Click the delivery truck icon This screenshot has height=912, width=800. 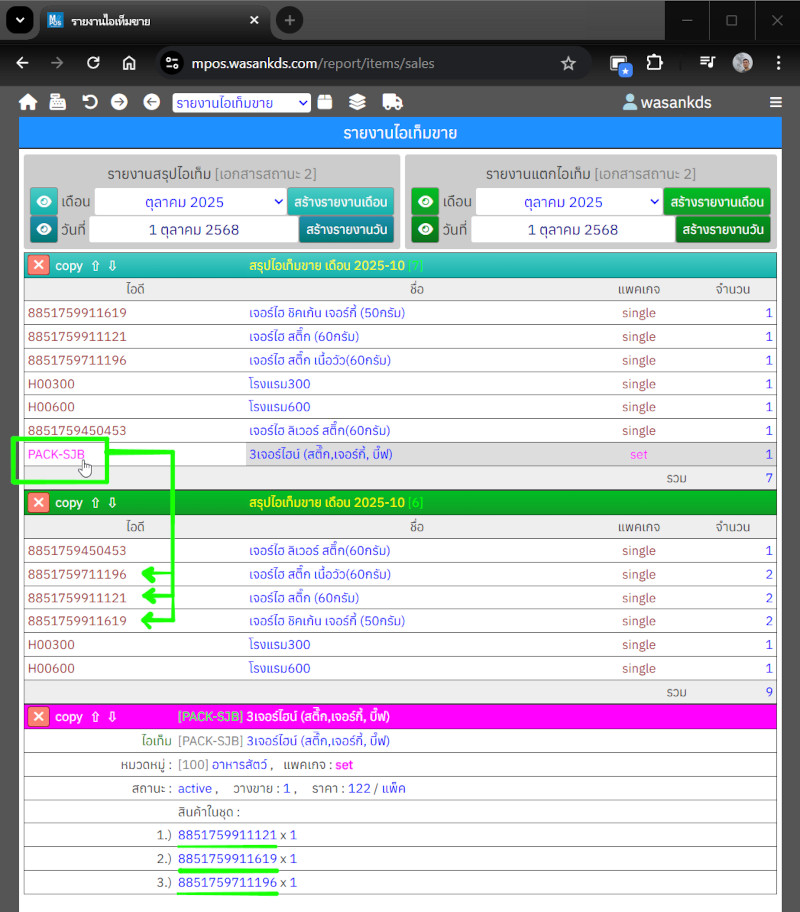[392, 102]
